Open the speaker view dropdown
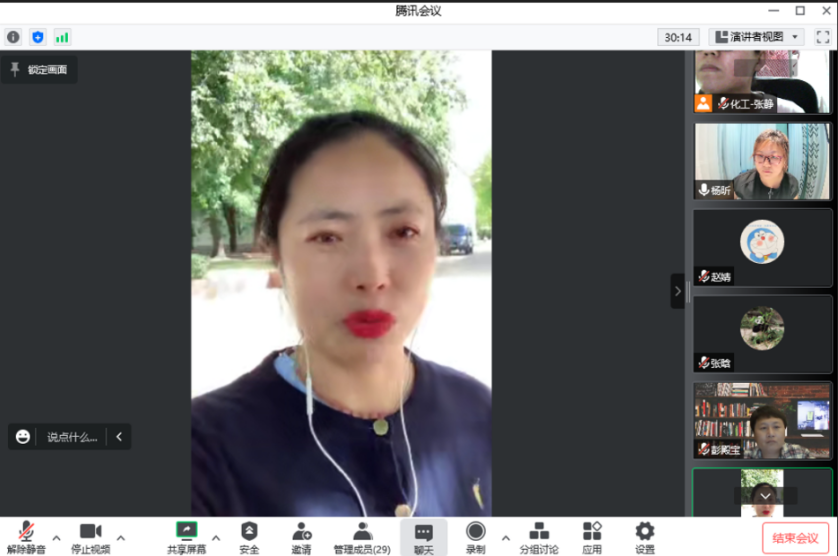The width and height of the screenshot is (838, 556). [x=756, y=37]
